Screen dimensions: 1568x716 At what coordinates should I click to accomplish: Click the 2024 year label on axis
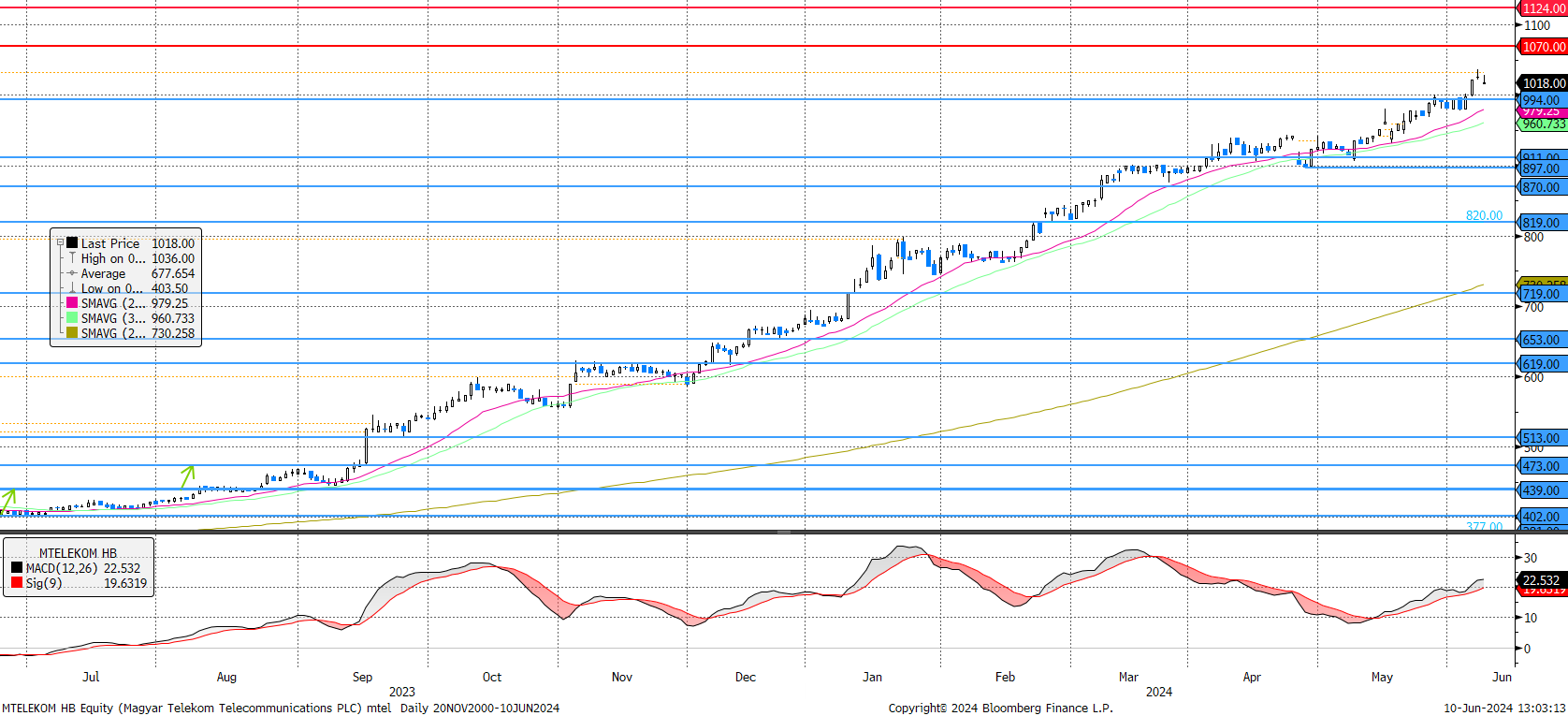(x=1159, y=692)
